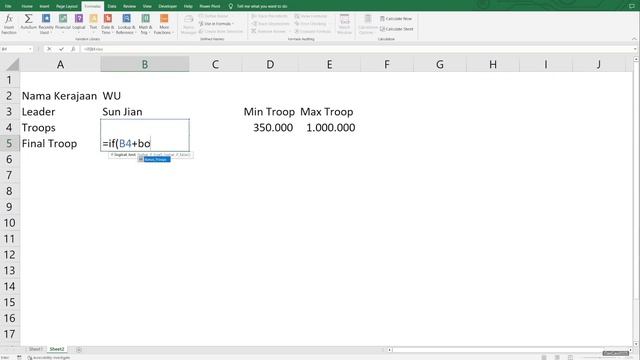Click Trace Precedents
640x360 pixels.
click(269, 16)
